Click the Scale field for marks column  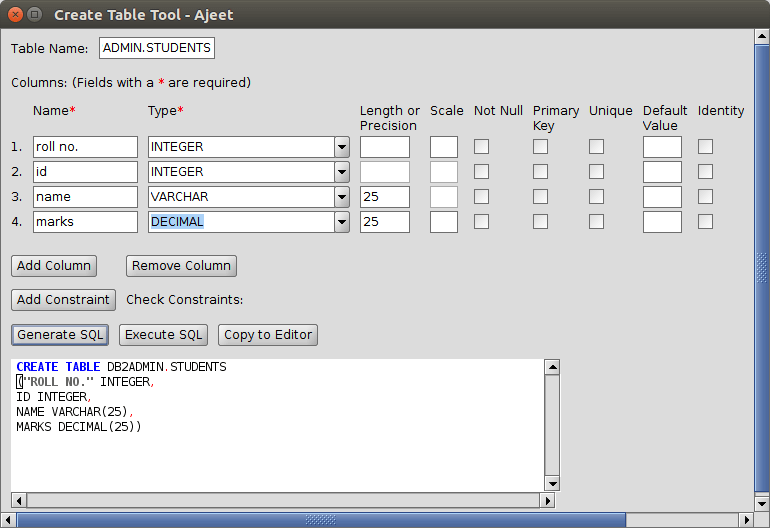[443, 222]
